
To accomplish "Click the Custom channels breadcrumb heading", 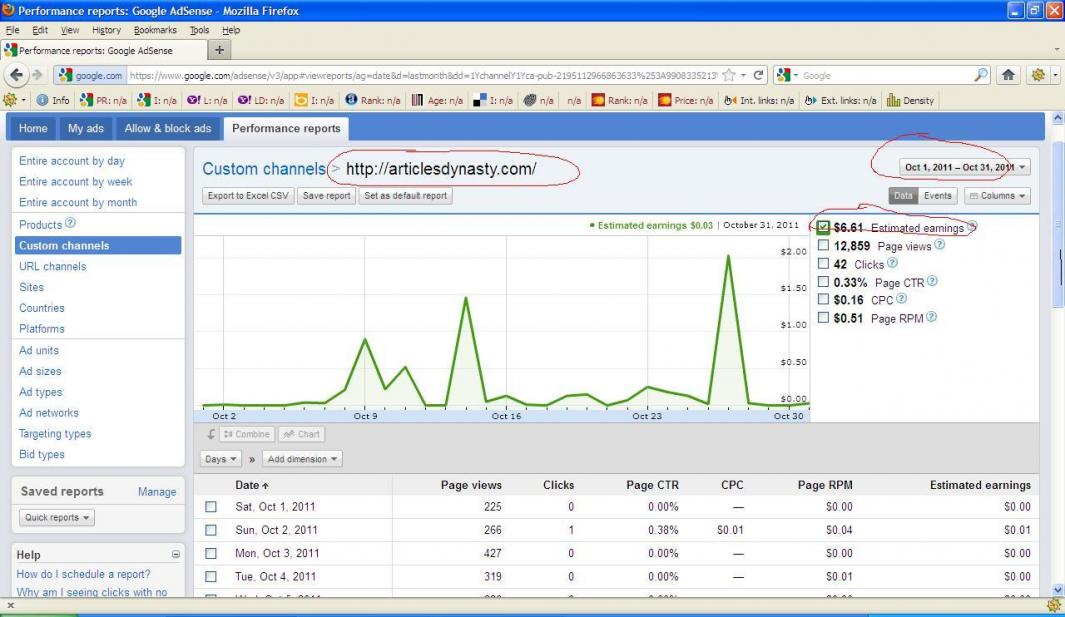I will coord(264,169).
